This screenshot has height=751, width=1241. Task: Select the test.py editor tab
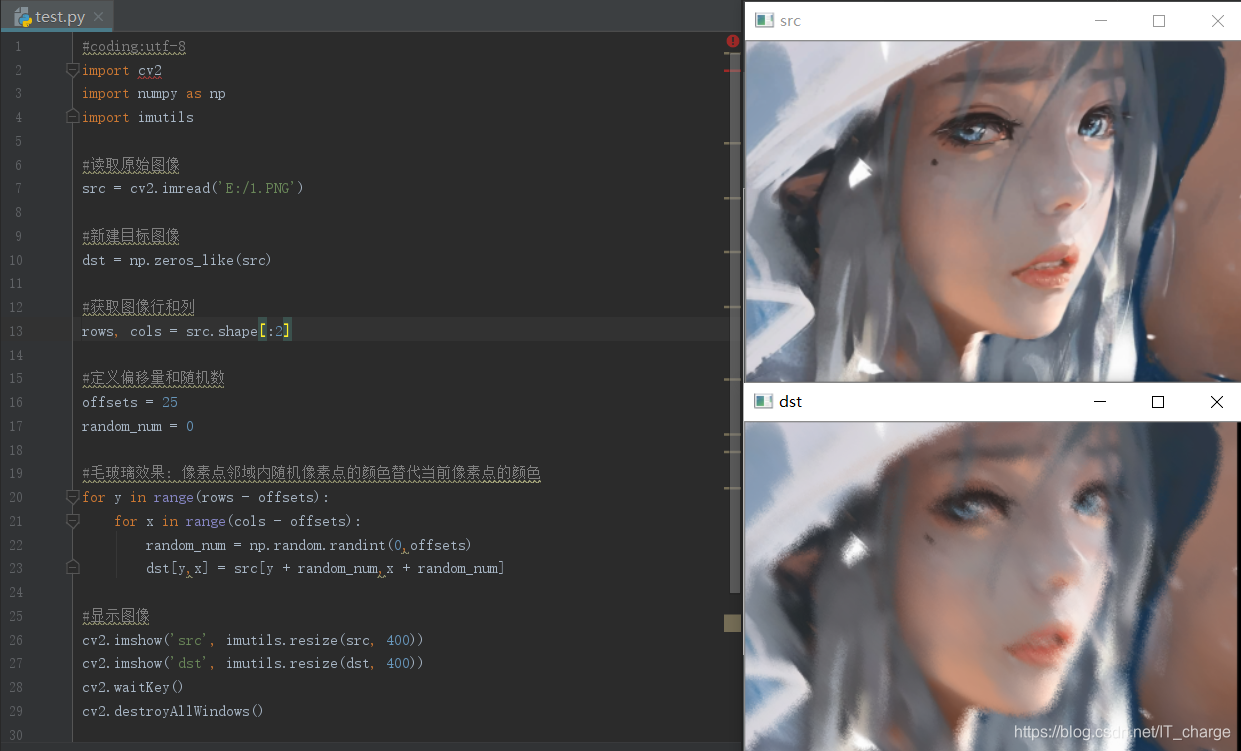click(58, 16)
